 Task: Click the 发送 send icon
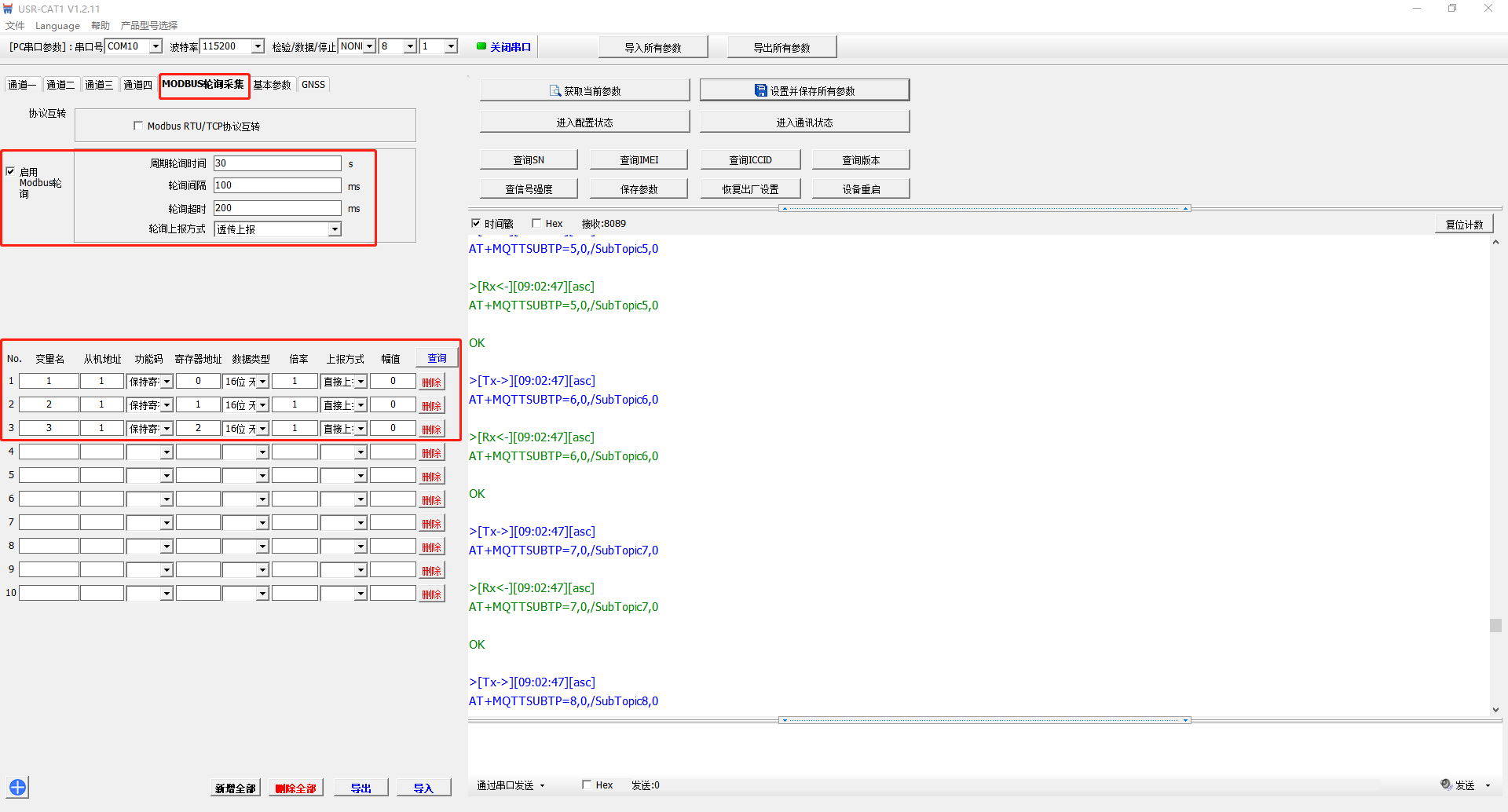coord(1445,785)
